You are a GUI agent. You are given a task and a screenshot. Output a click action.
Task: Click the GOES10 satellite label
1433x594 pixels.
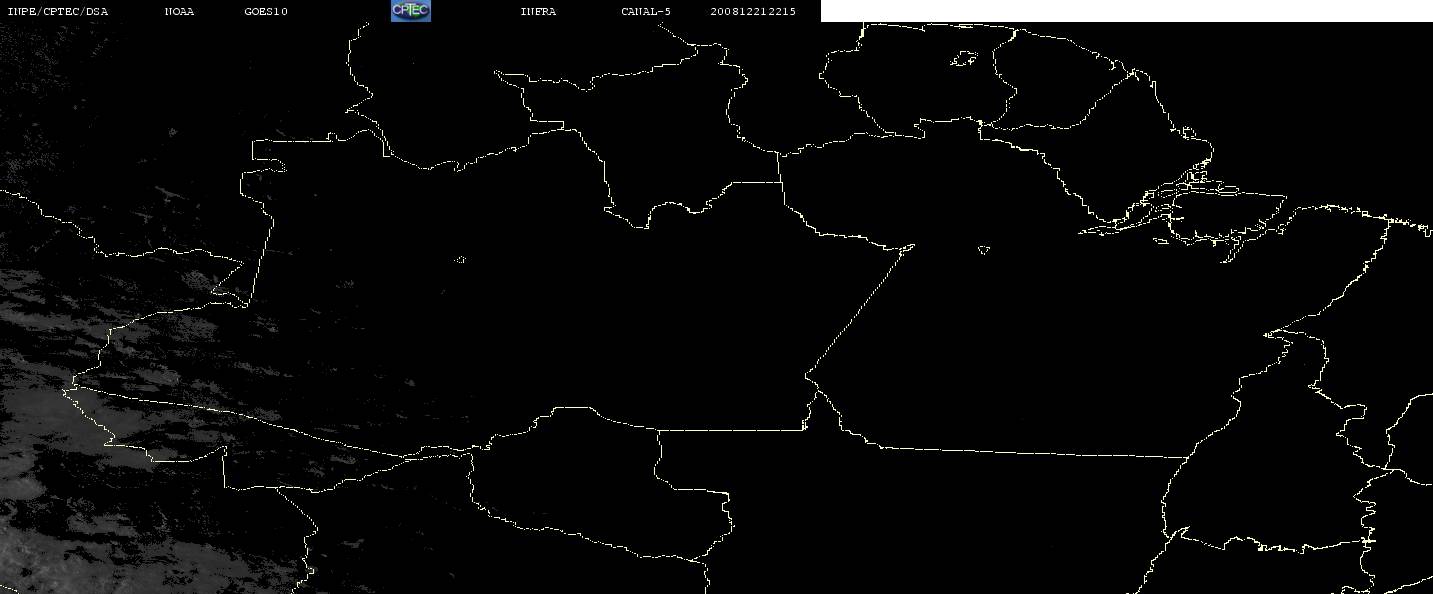coord(266,11)
